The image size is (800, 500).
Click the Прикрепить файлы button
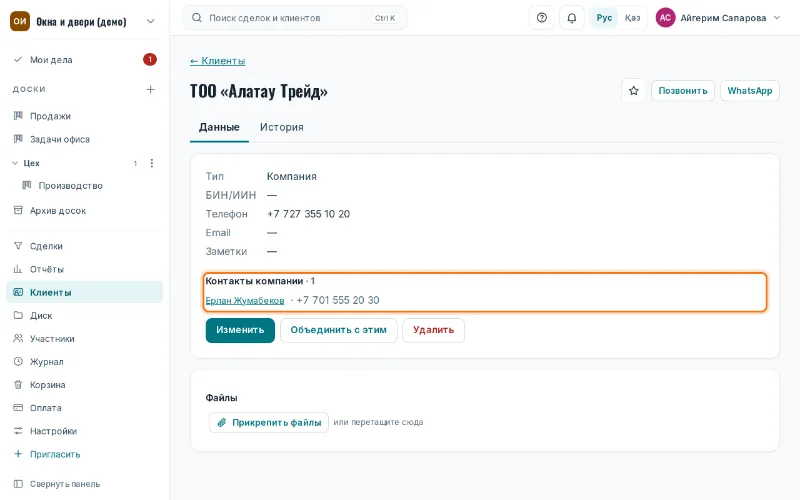pyautogui.click(x=268, y=422)
